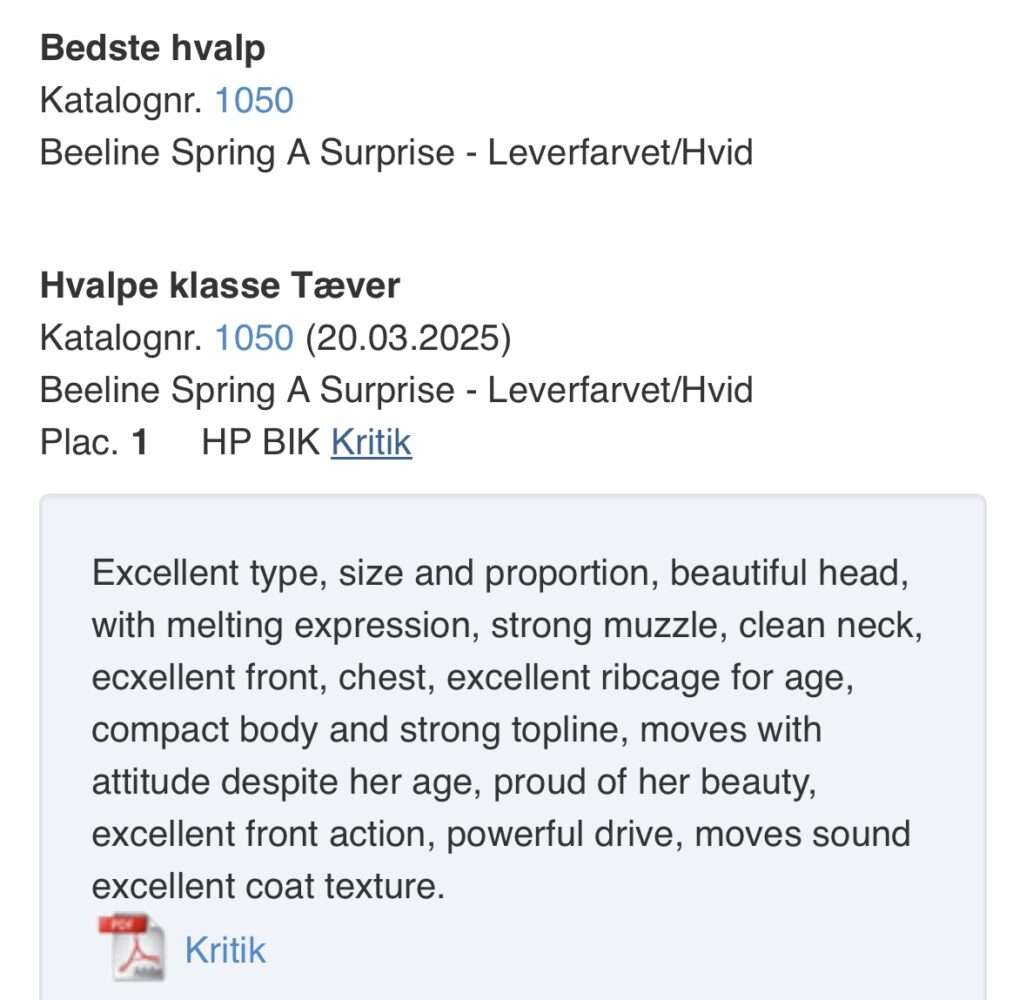Open catalog number 1050 under Bedste hvalp

coord(254,100)
